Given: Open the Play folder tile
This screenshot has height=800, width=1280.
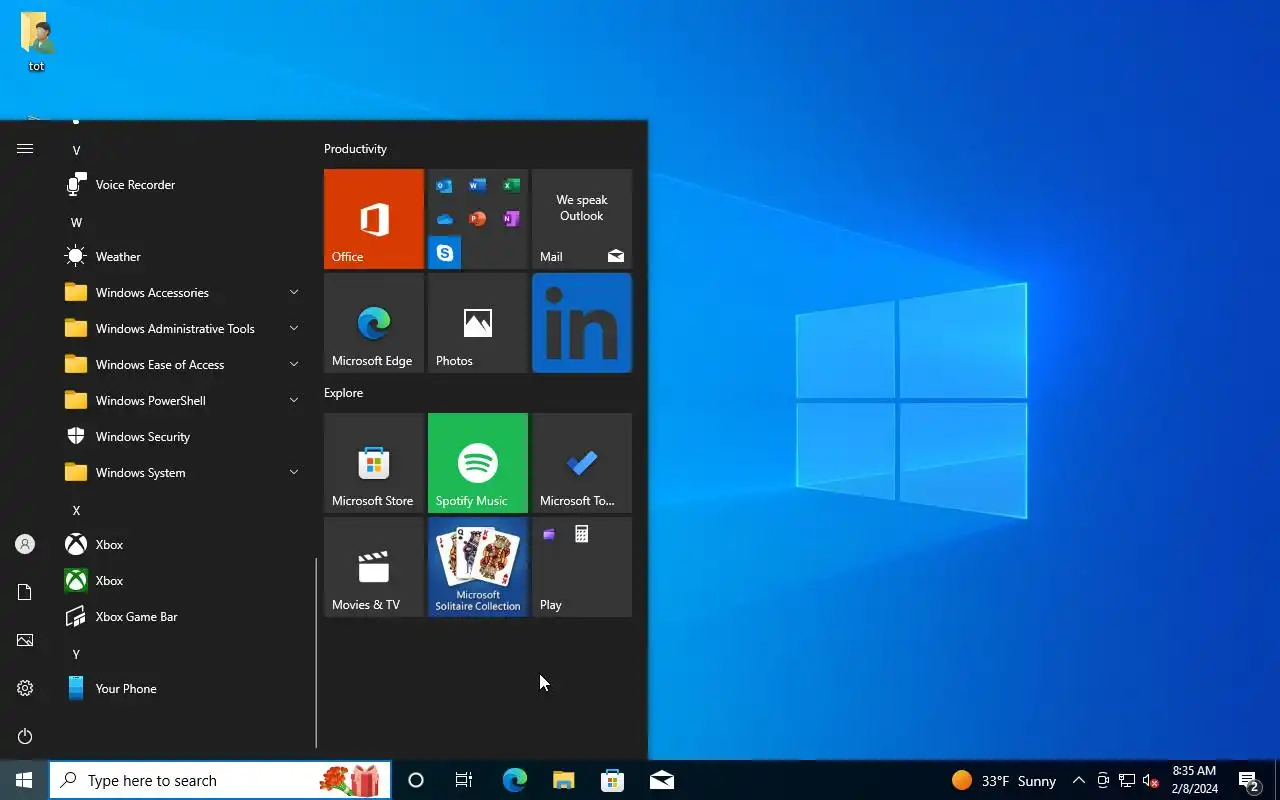Looking at the screenshot, I should [x=582, y=567].
